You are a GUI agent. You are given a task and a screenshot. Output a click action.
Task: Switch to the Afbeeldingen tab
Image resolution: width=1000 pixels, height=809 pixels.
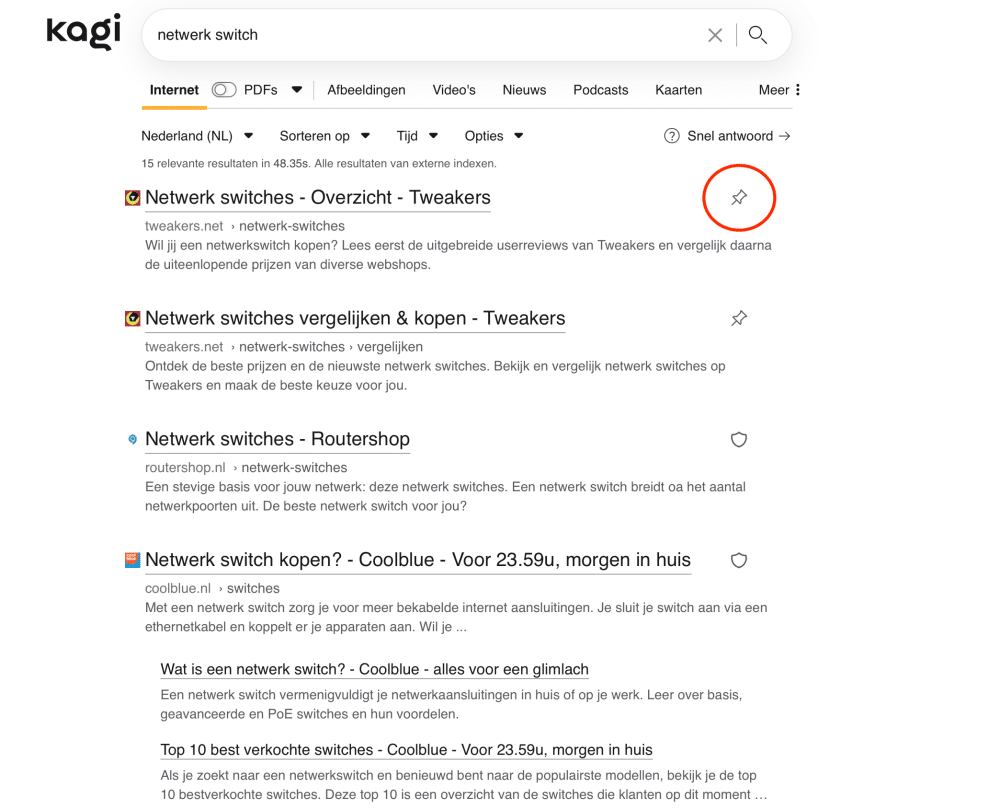pyautogui.click(x=366, y=90)
